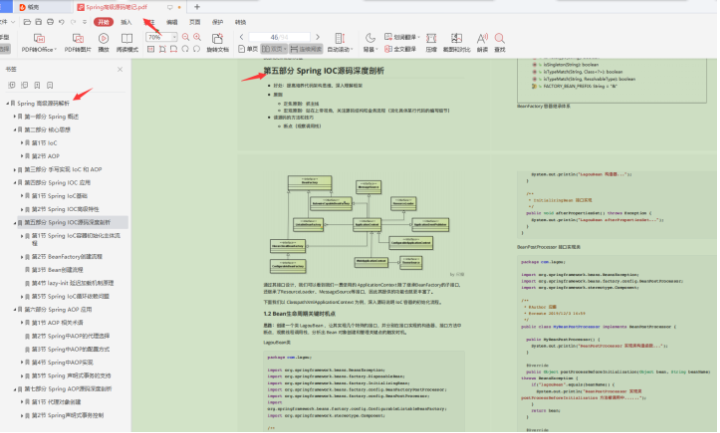Expand 第三部分 手写实现 IoC 和 AOP bookmark
The image size is (720, 433).
[15, 169]
